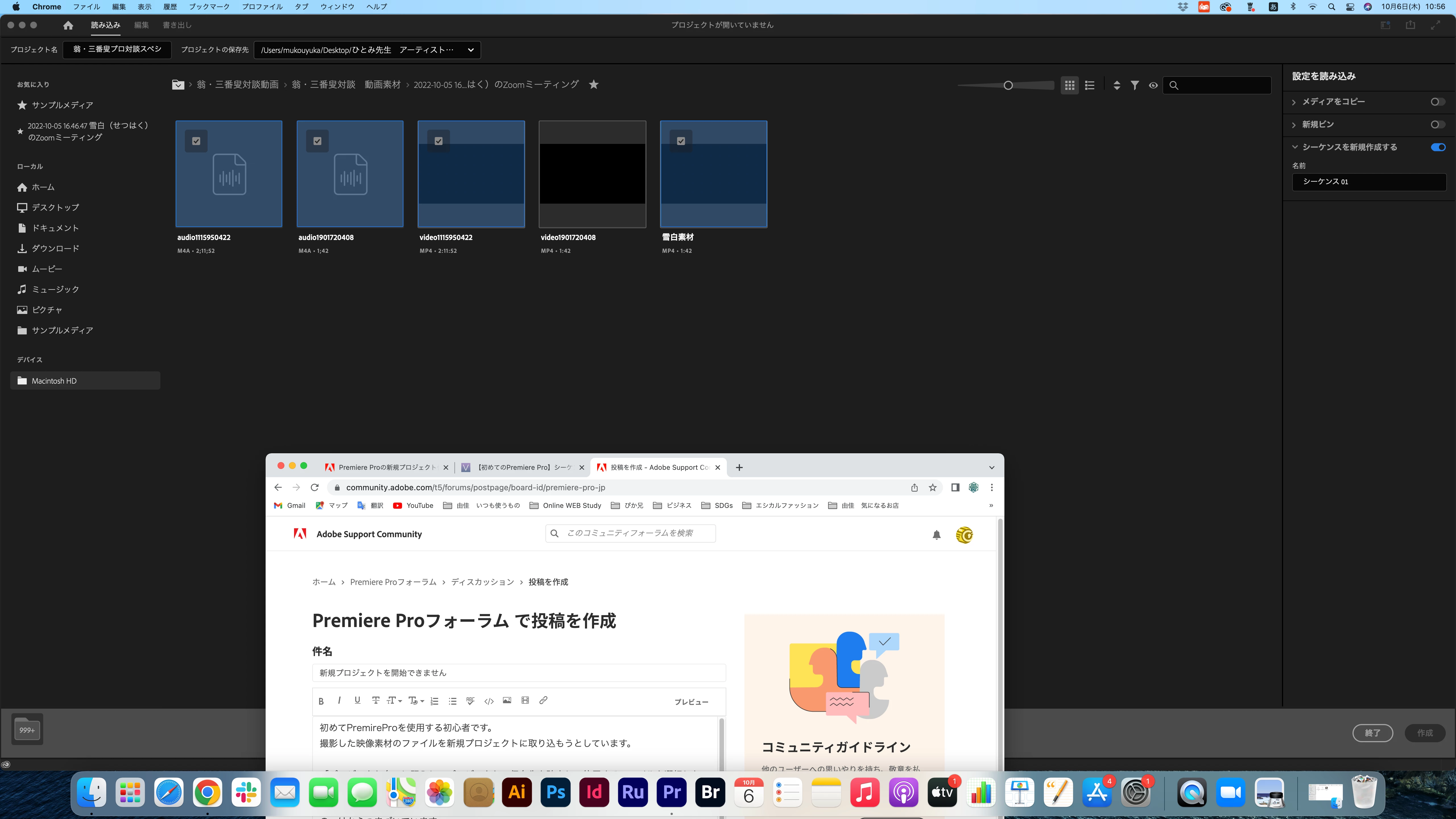This screenshot has width=1456, height=819.
Task: Turn off シーケンスを新規作成する switch
Action: (1438, 147)
